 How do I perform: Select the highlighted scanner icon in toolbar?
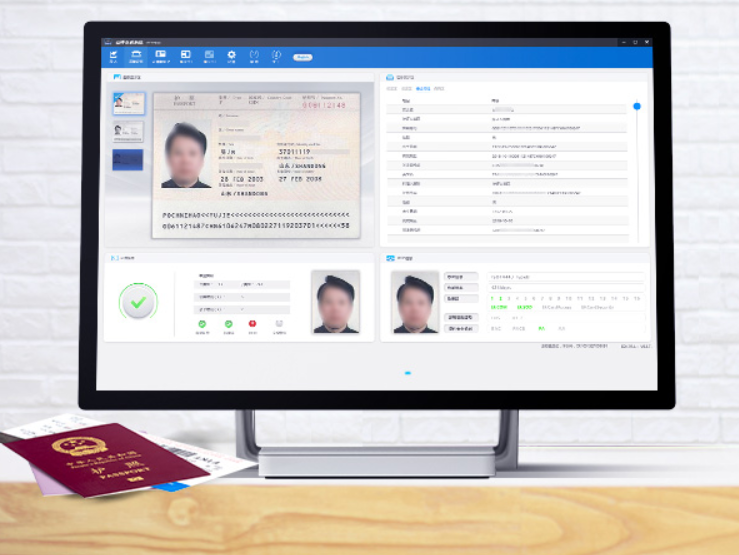[x=137, y=56]
